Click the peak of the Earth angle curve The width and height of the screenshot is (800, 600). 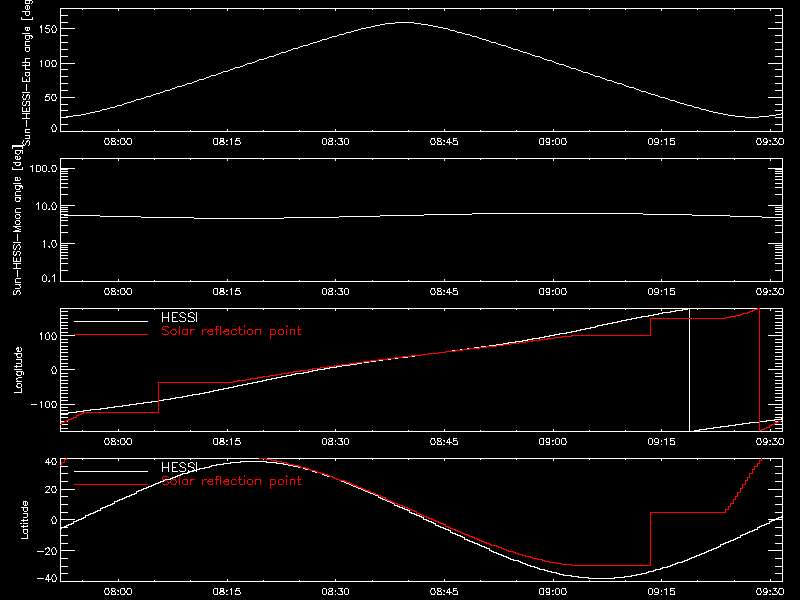point(404,22)
